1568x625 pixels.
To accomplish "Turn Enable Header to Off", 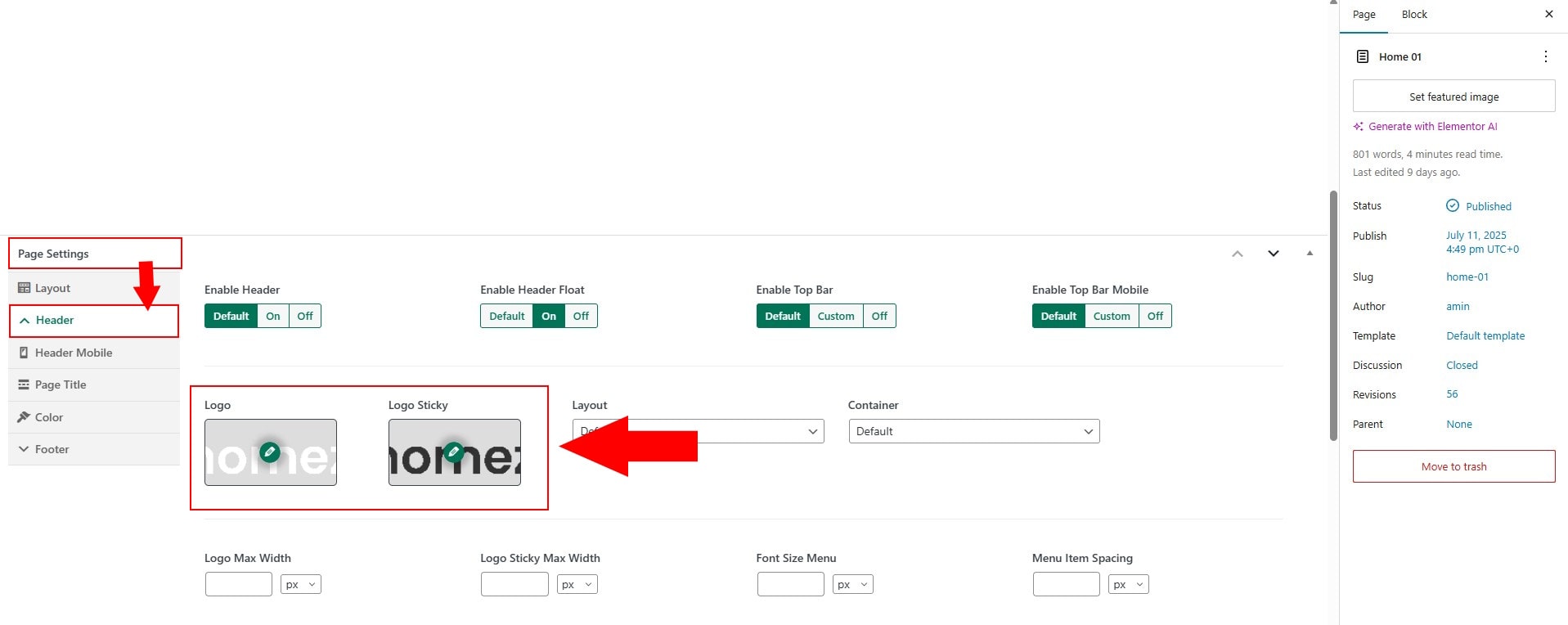I will (305, 316).
